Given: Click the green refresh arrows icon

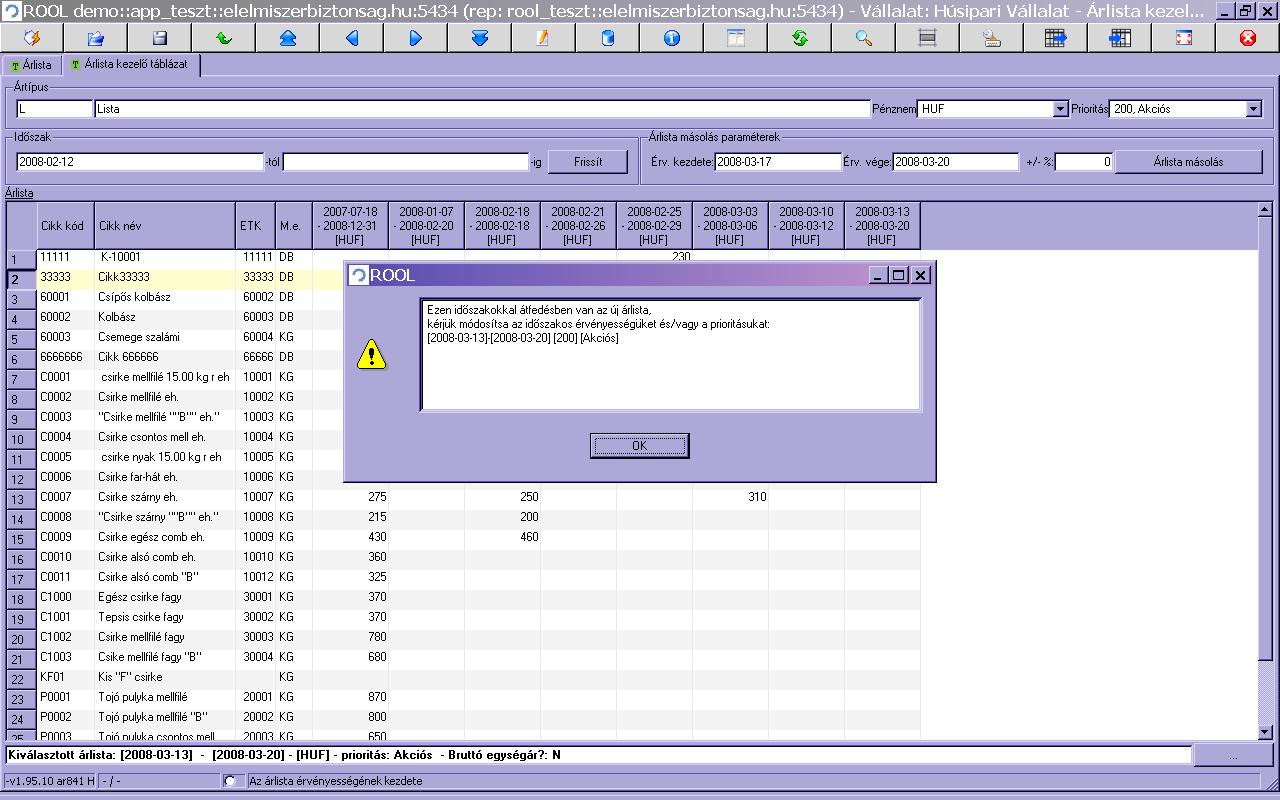Looking at the screenshot, I should [x=799, y=38].
